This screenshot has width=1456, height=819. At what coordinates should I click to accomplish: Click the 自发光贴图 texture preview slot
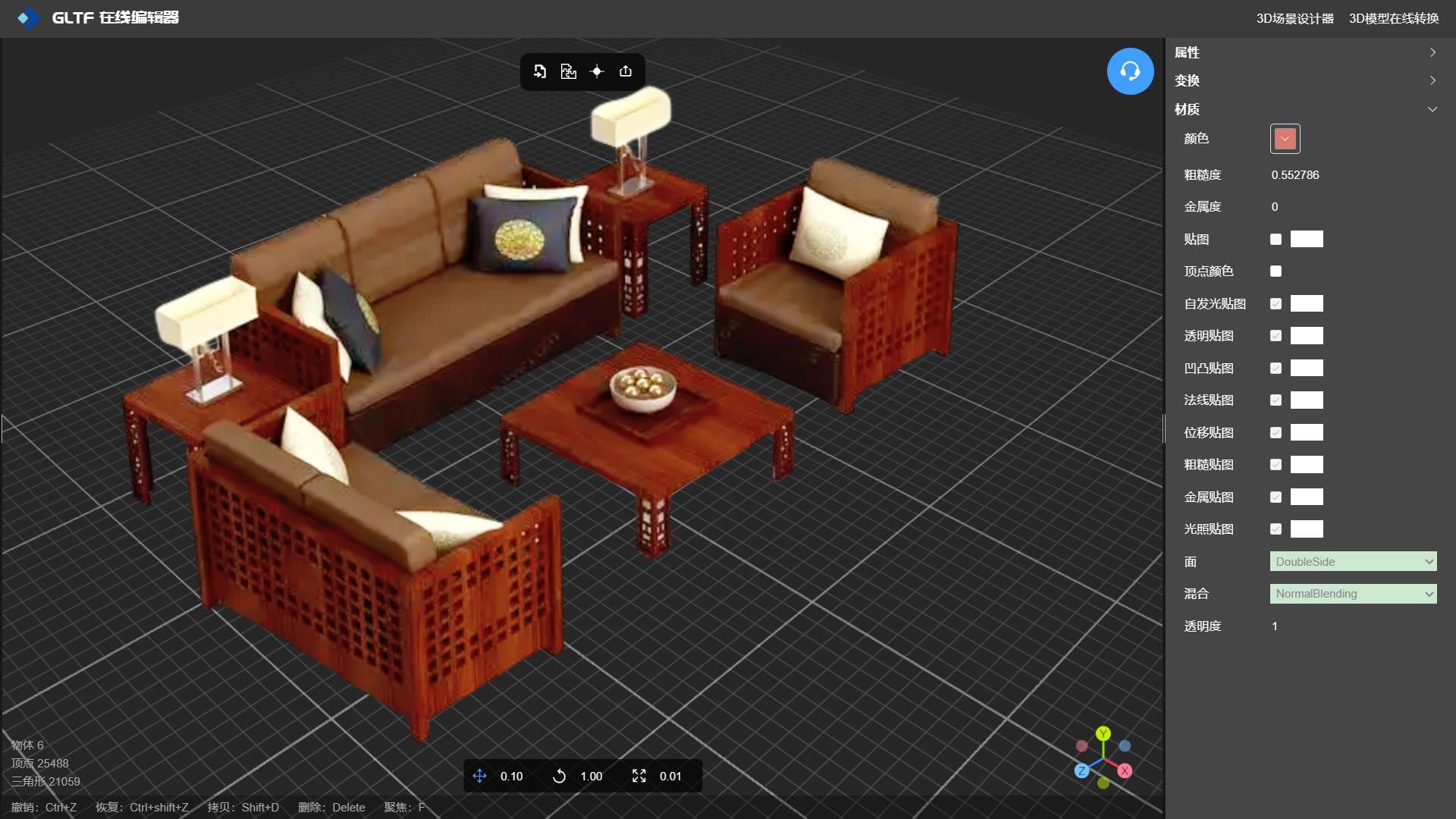pyautogui.click(x=1307, y=303)
